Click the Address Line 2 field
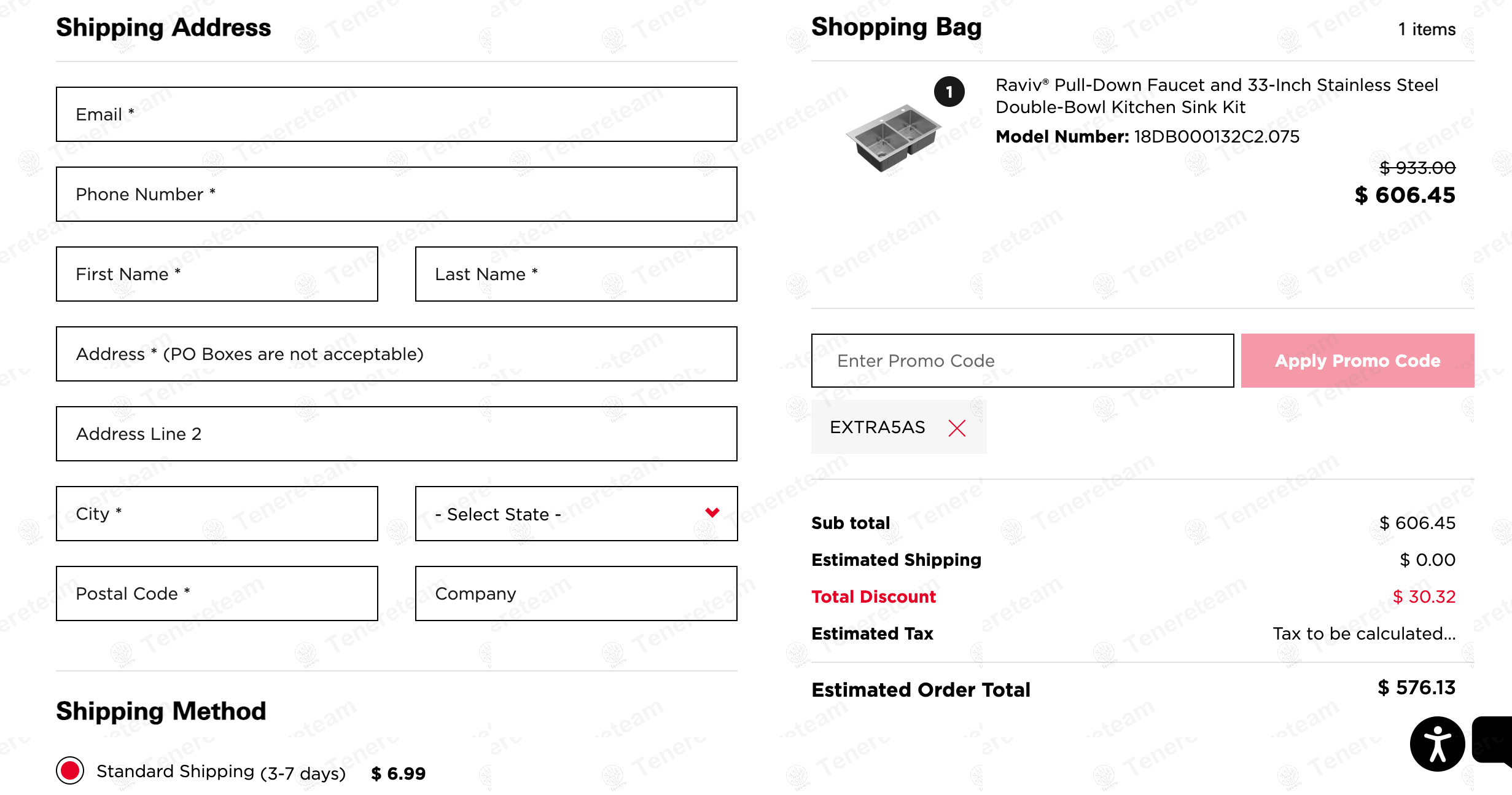 coord(396,434)
